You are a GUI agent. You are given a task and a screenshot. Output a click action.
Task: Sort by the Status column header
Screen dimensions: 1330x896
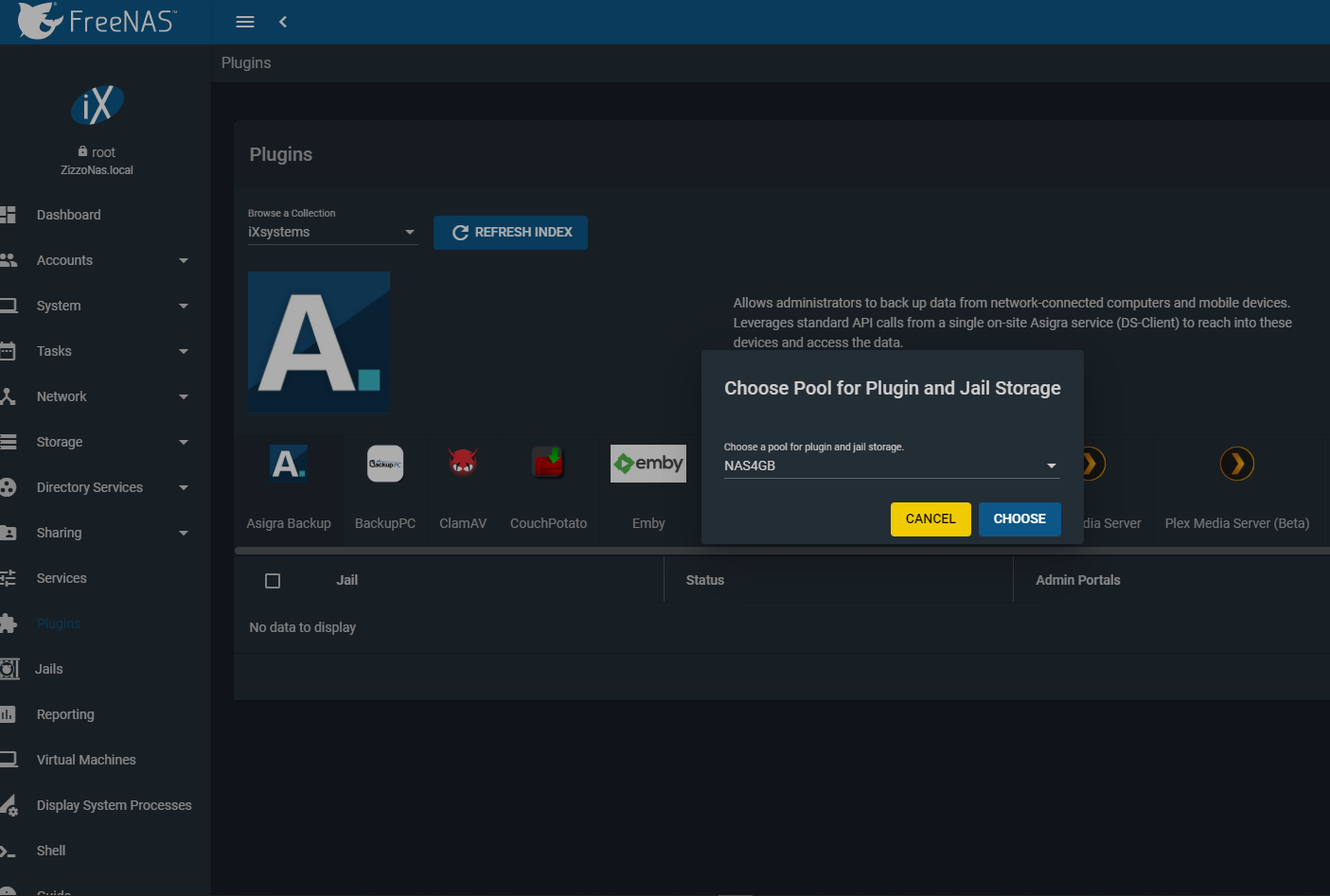point(705,580)
